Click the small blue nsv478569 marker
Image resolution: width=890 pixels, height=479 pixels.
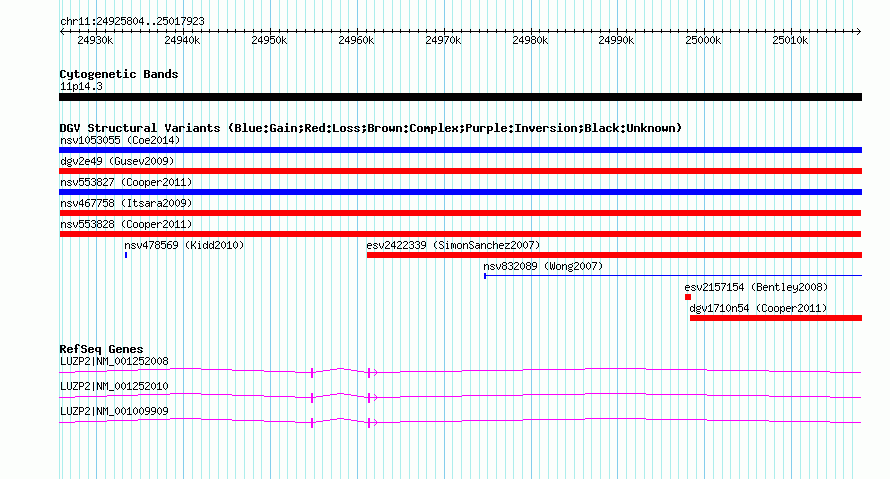(x=126, y=255)
